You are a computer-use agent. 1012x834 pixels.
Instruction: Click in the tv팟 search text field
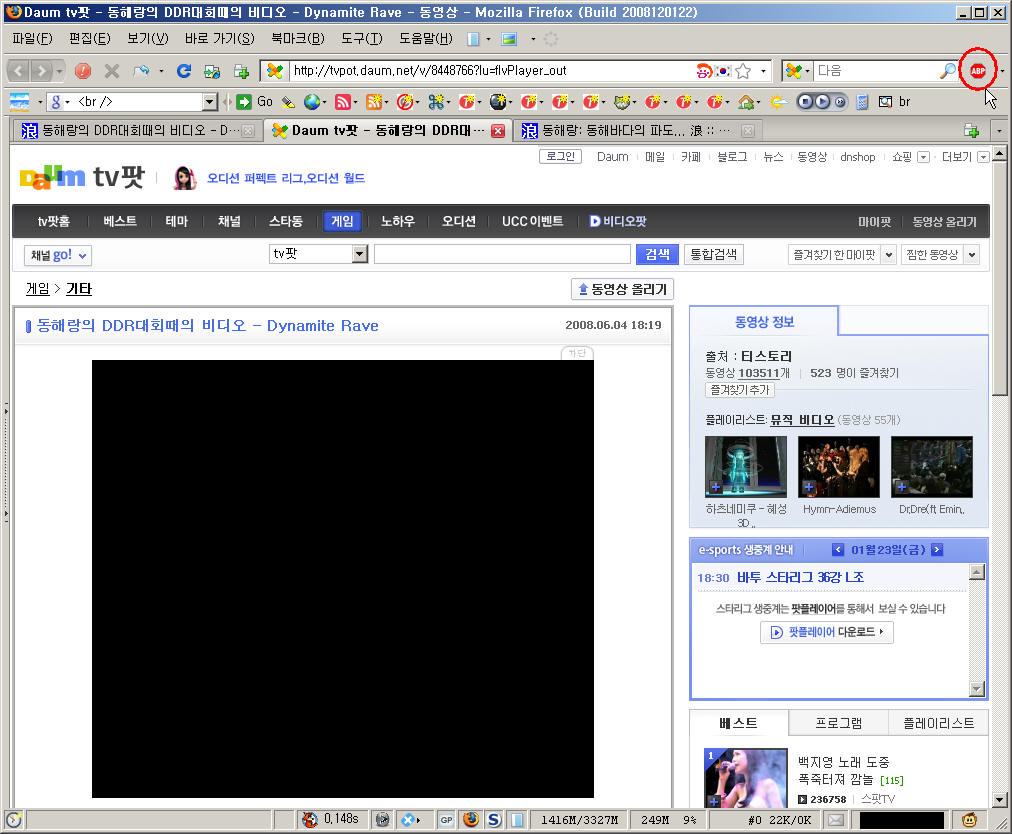pos(502,254)
